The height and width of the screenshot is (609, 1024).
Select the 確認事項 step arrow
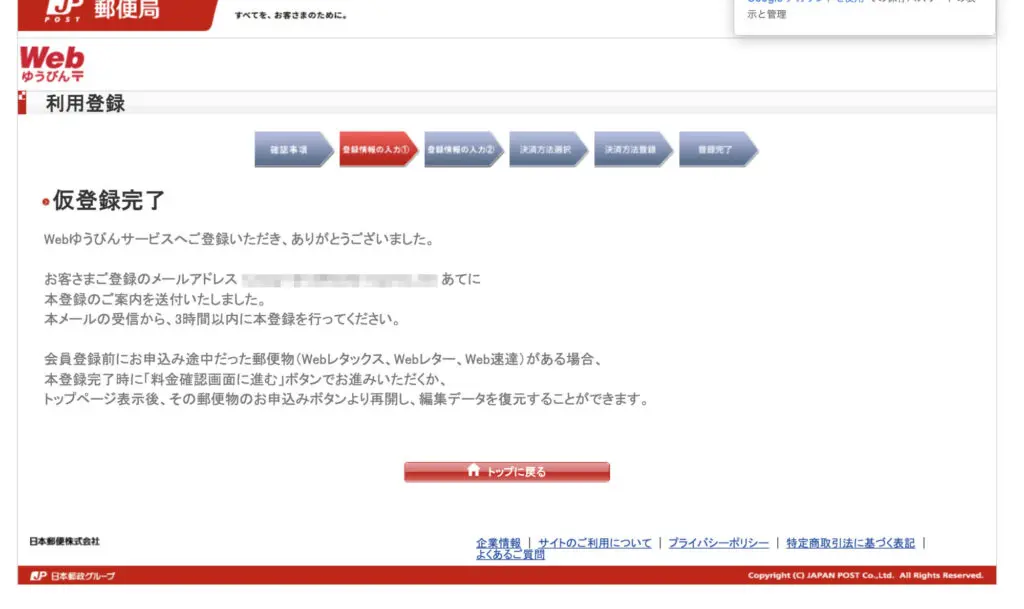pos(291,149)
